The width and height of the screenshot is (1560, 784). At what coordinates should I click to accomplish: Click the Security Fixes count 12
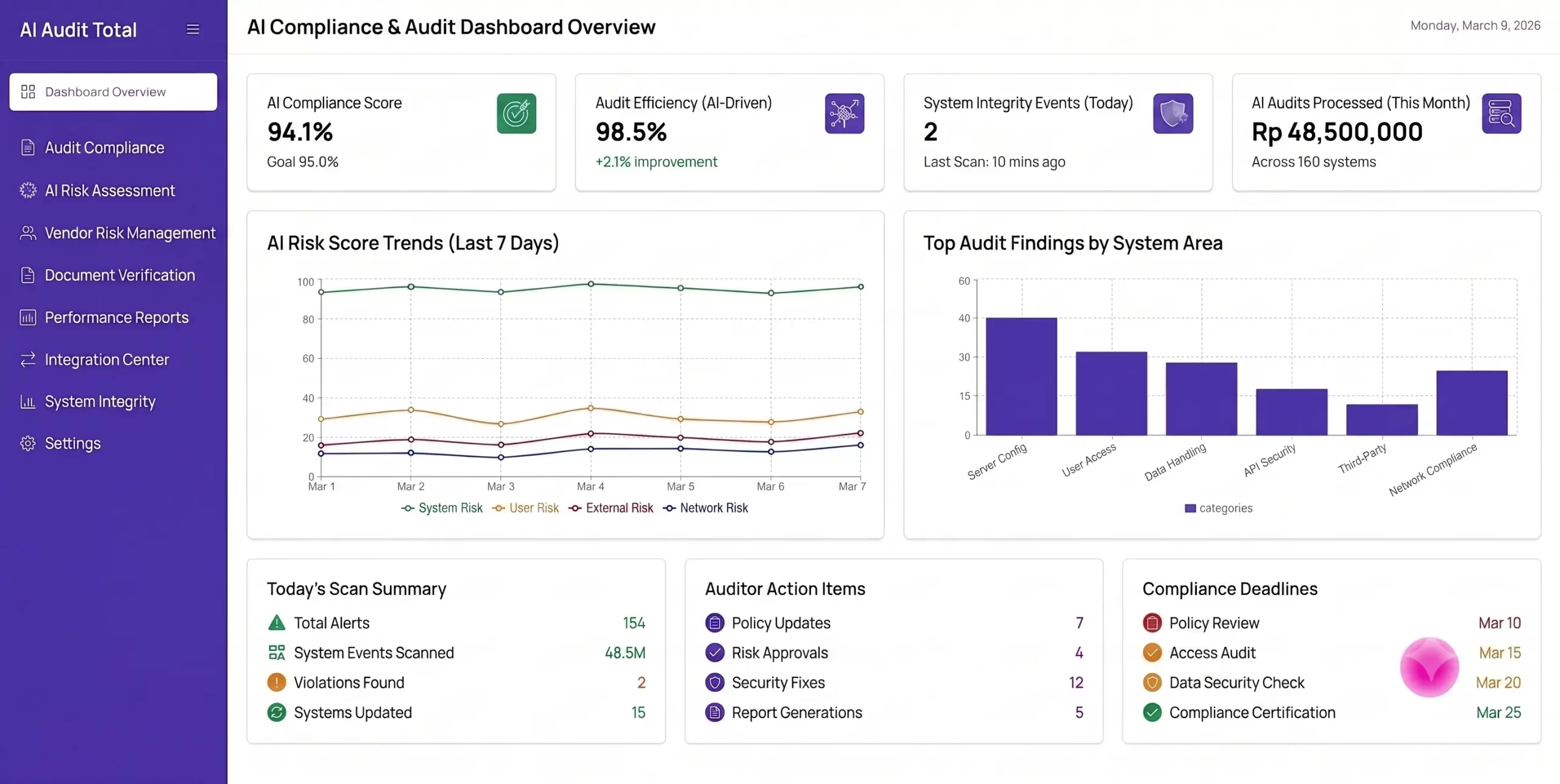(1076, 682)
